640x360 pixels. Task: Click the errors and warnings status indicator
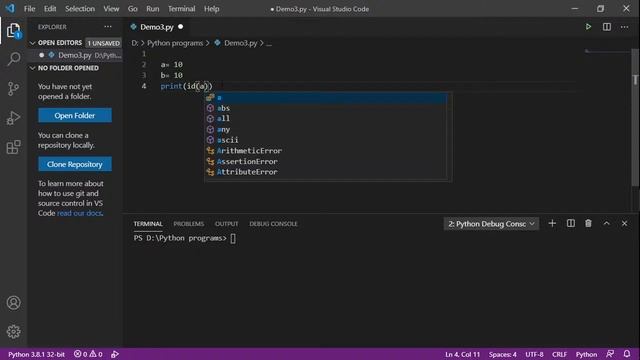(x=88, y=354)
